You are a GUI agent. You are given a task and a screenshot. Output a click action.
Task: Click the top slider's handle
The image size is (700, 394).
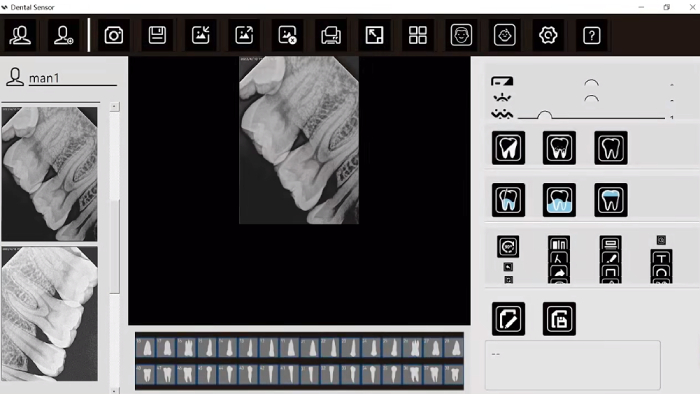coord(591,83)
